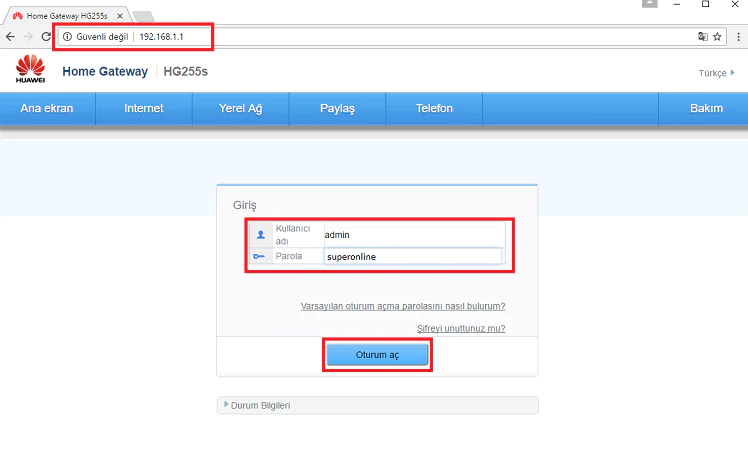Select the Home Gateway HG255s tab

point(67,16)
